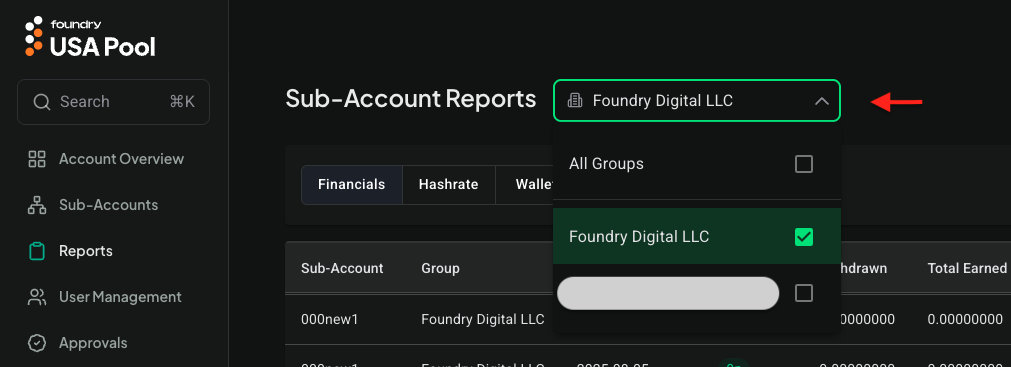The width and height of the screenshot is (1011, 367).
Task: Uncheck the Foundry Digital LLC checkbox
Action: (803, 237)
